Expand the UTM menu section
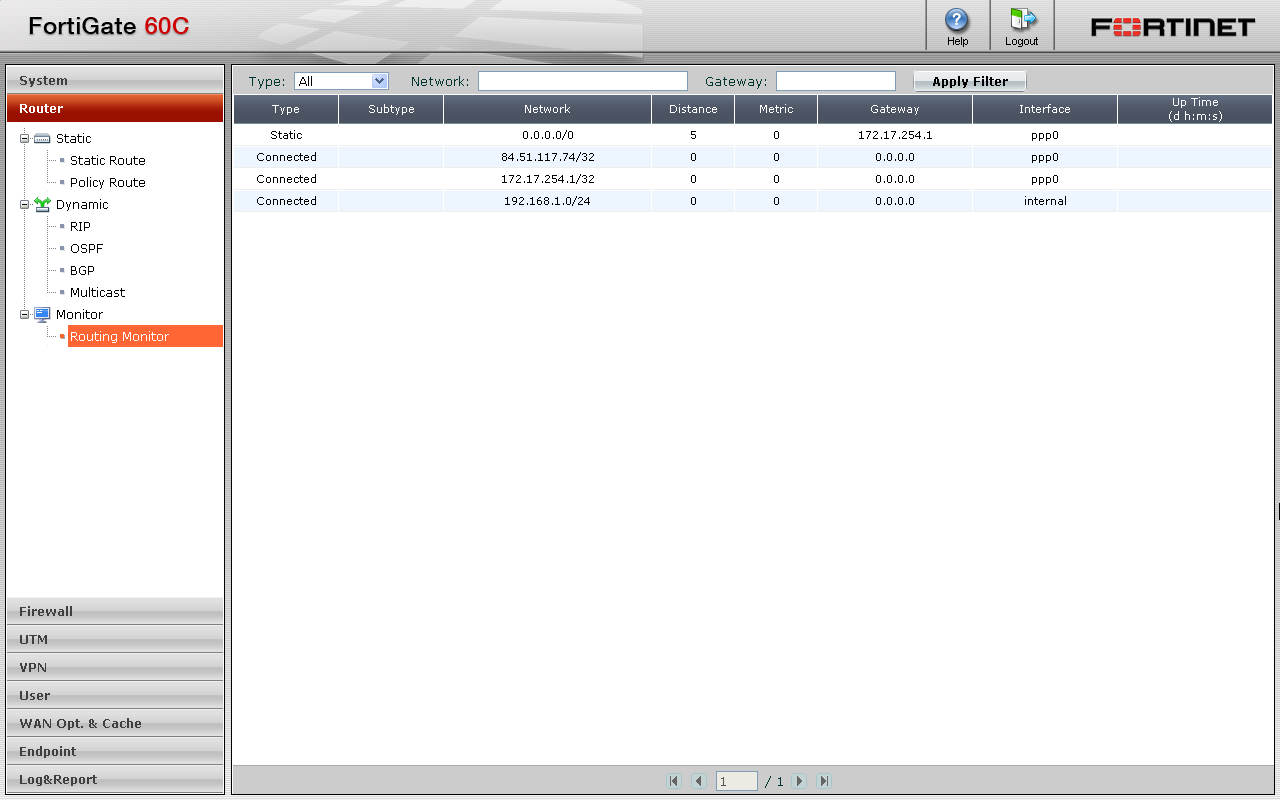This screenshot has height=800, width=1280. coord(115,639)
